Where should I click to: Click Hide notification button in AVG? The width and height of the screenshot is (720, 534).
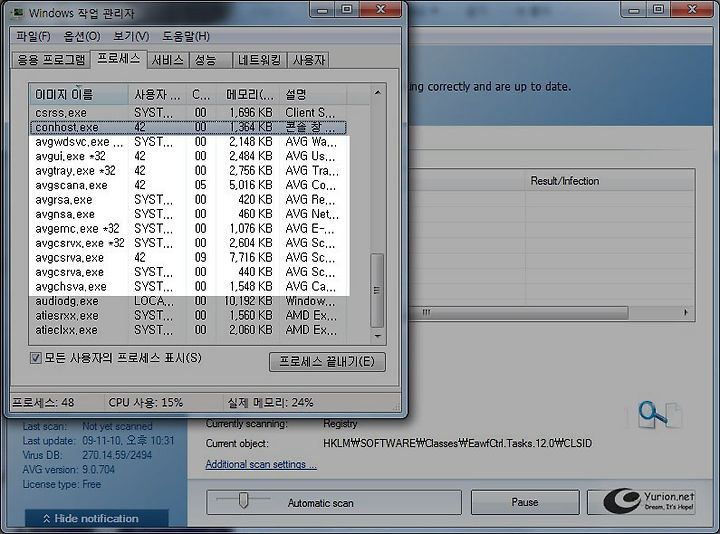pyautogui.click(x=96, y=518)
